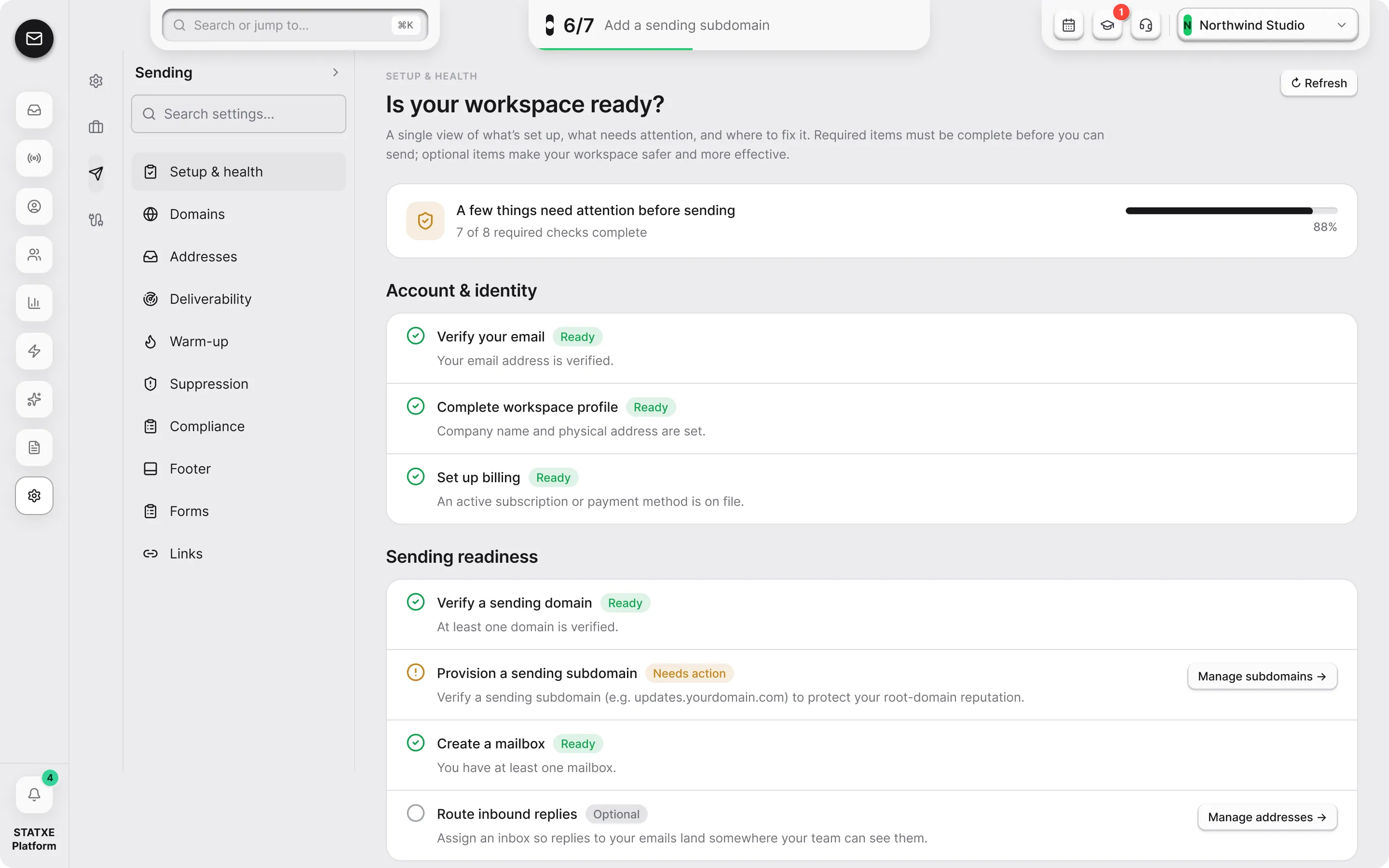Select the general settings gear in secondary rail
Image resolution: width=1389 pixels, height=868 pixels.
tap(96, 81)
